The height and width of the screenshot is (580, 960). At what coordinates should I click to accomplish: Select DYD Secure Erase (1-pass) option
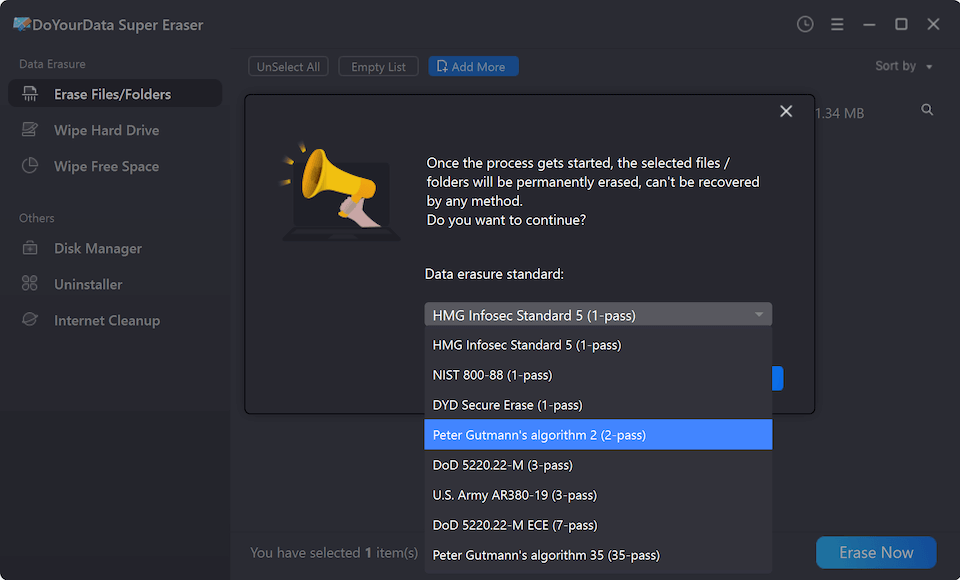[x=598, y=405]
